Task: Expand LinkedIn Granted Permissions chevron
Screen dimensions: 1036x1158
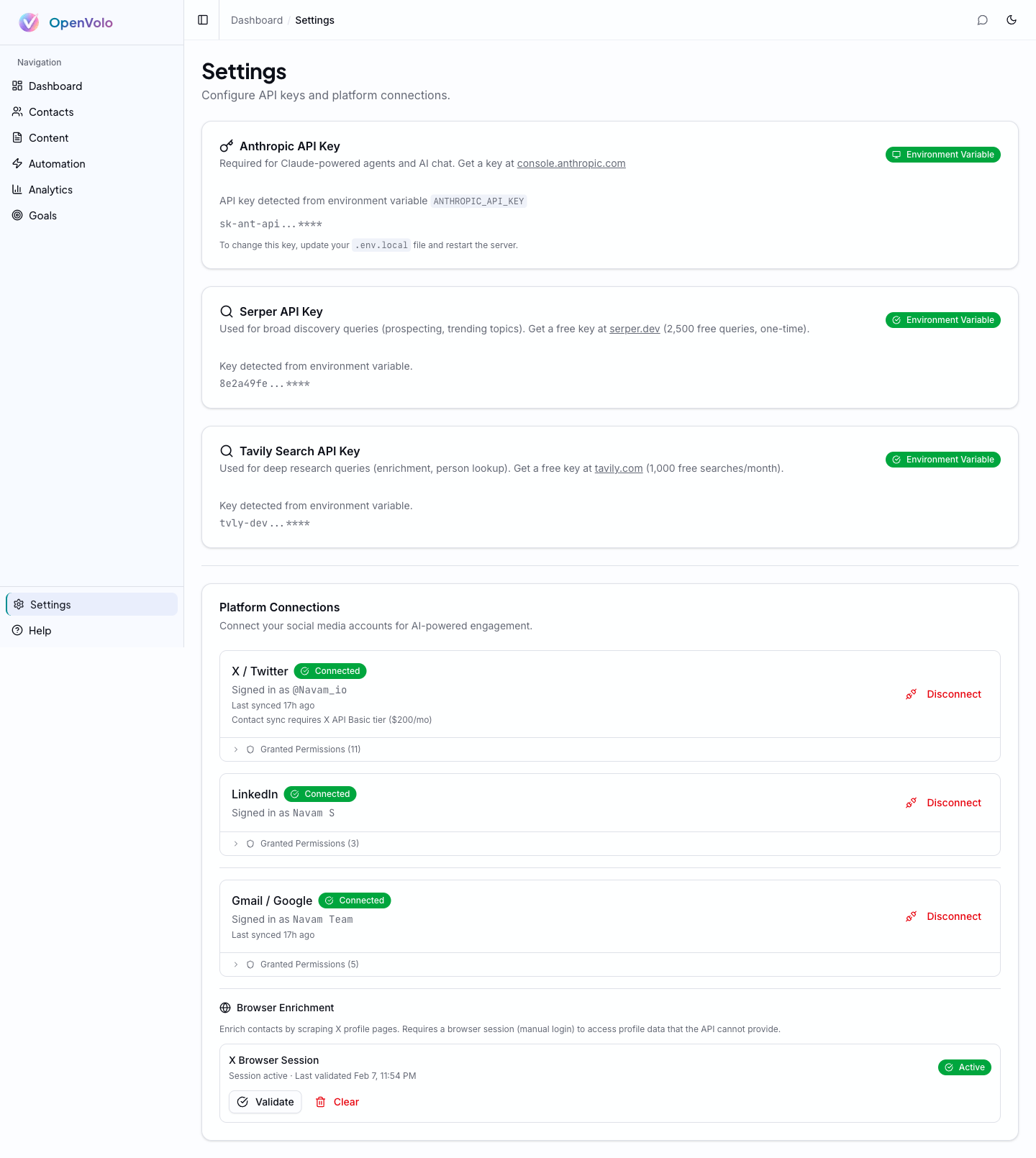Action: click(x=236, y=844)
